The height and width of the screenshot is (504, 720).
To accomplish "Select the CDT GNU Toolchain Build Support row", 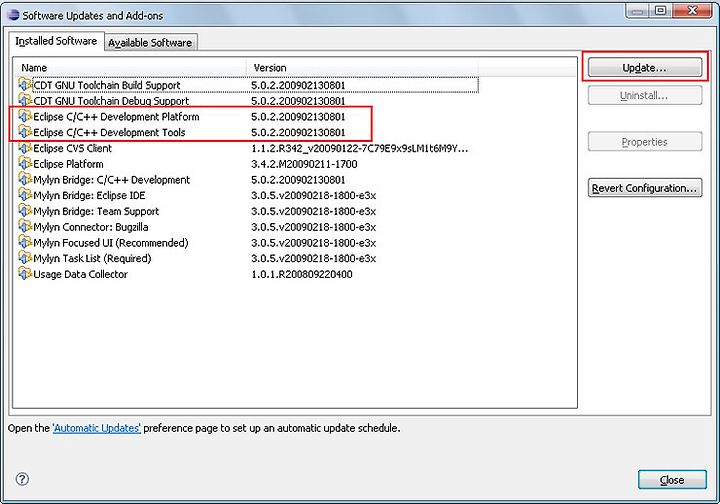I will pos(248,85).
